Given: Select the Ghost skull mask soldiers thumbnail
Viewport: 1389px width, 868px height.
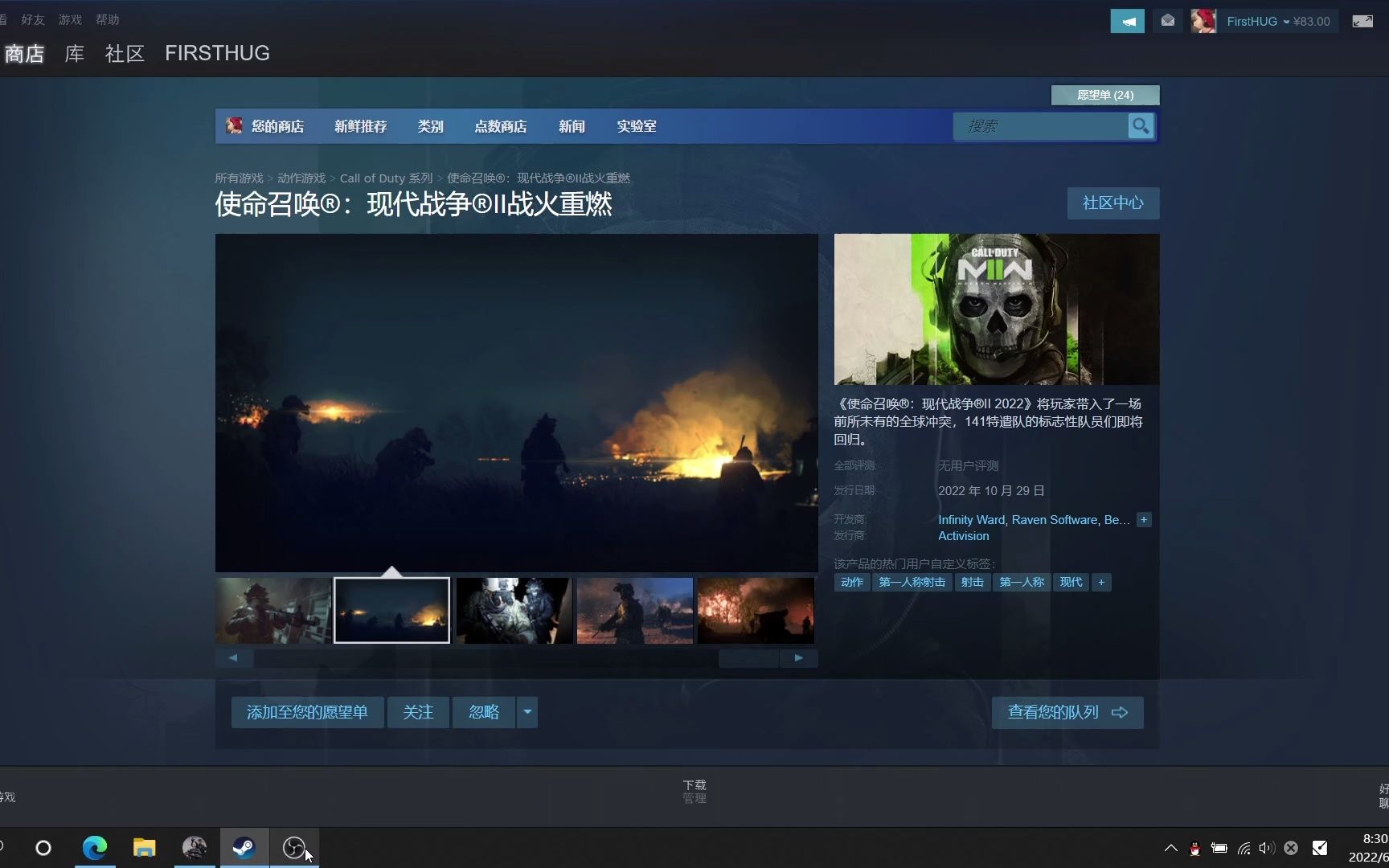Looking at the screenshot, I should [x=514, y=610].
